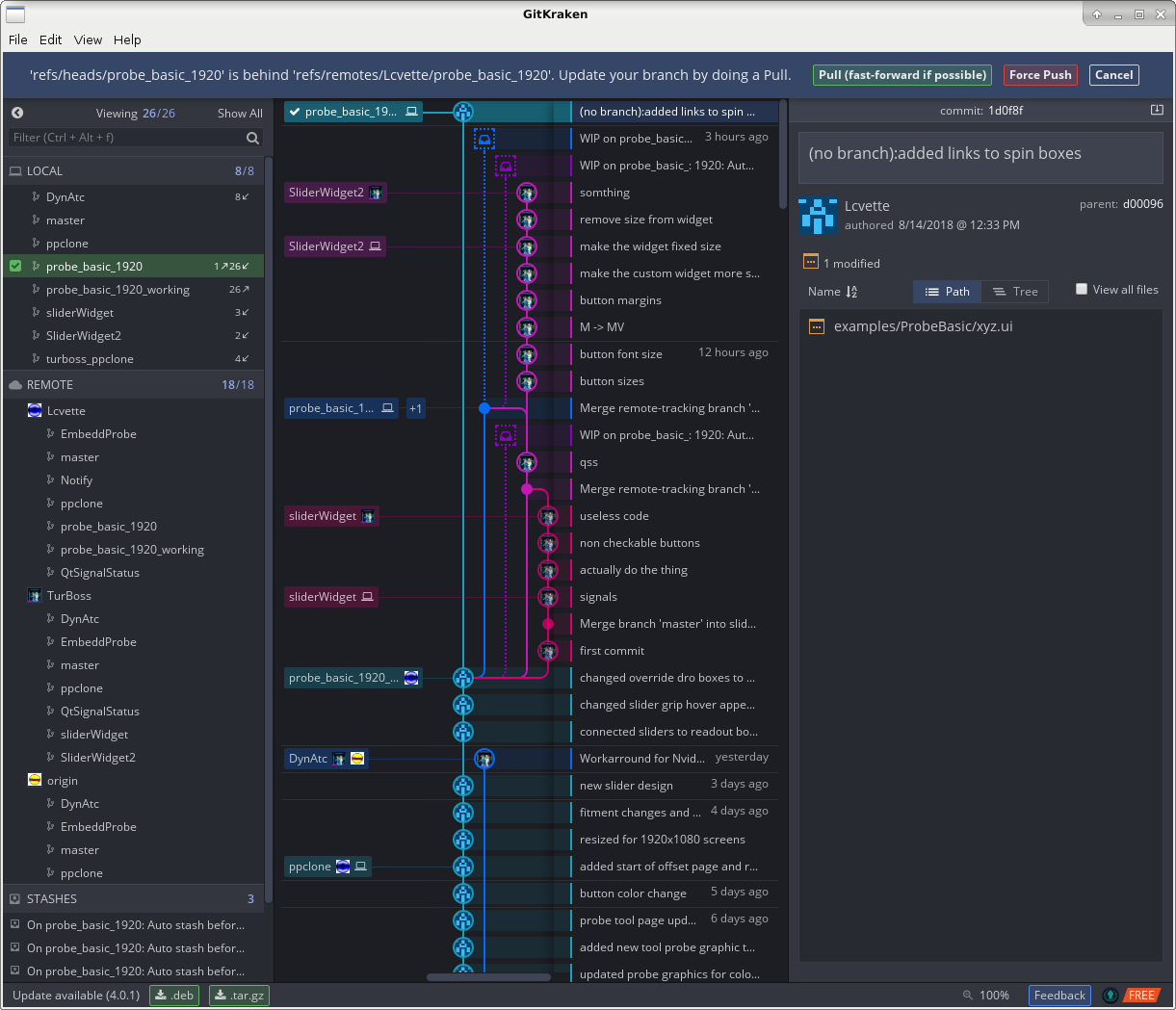The width and height of the screenshot is (1176, 1010).
Task: Click the commit node for 'somthing'
Action: coord(526,193)
